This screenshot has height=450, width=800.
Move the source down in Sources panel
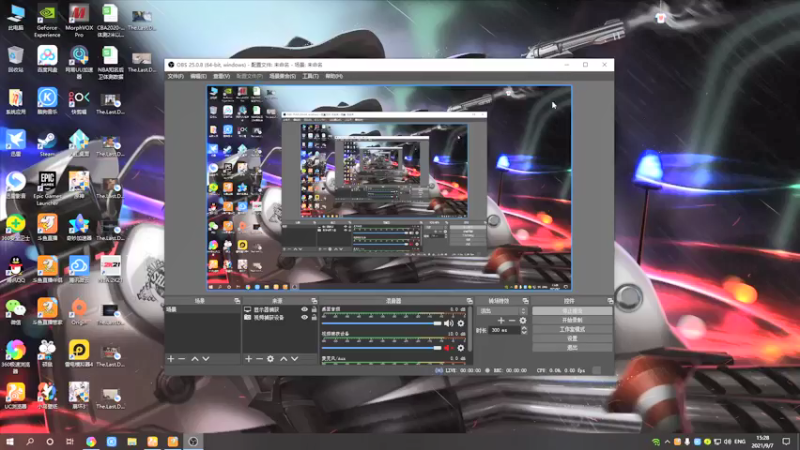(295, 359)
